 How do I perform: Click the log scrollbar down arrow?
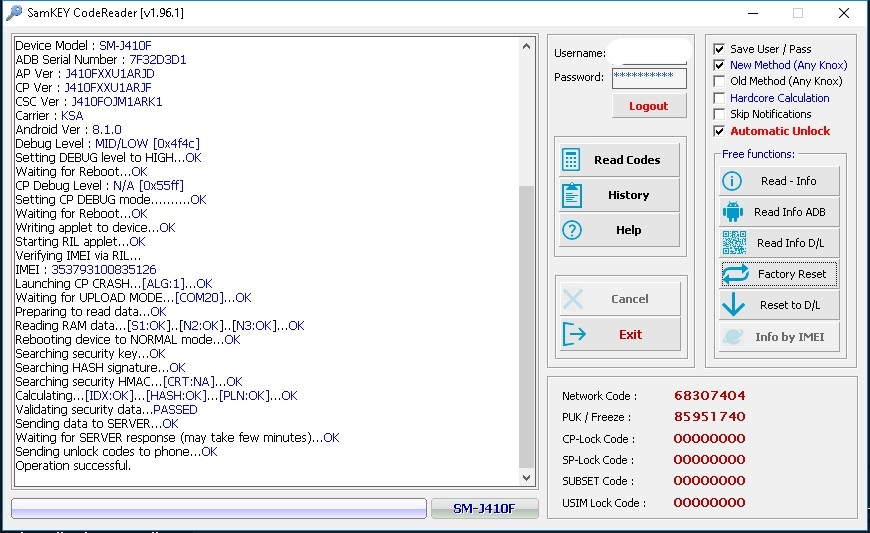pyautogui.click(x=527, y=478)
